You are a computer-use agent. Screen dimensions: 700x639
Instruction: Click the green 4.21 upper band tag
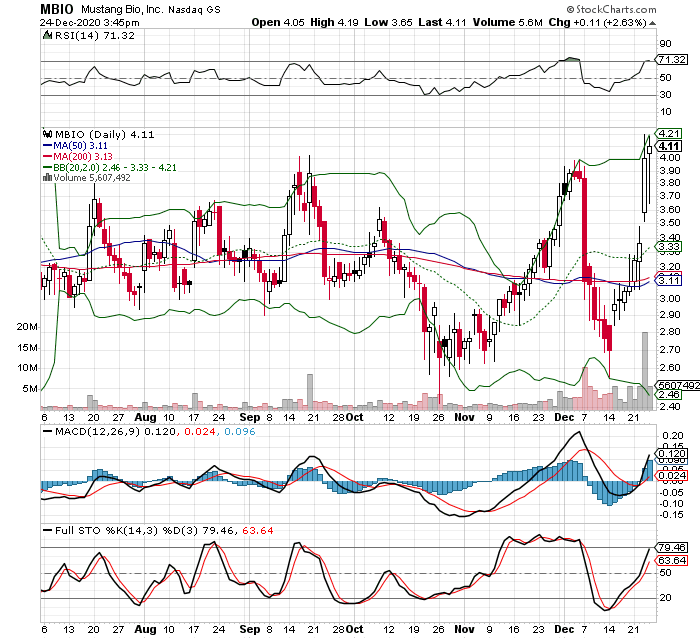click(x=668, y=134)
